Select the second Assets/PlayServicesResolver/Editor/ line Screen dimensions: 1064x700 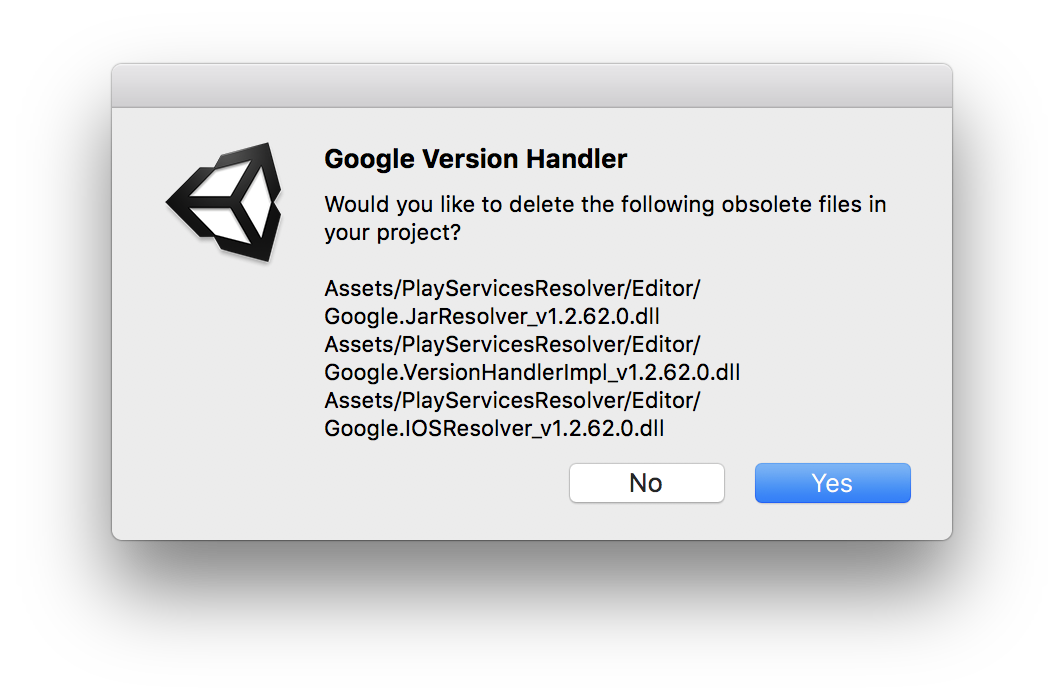point(511,344)
